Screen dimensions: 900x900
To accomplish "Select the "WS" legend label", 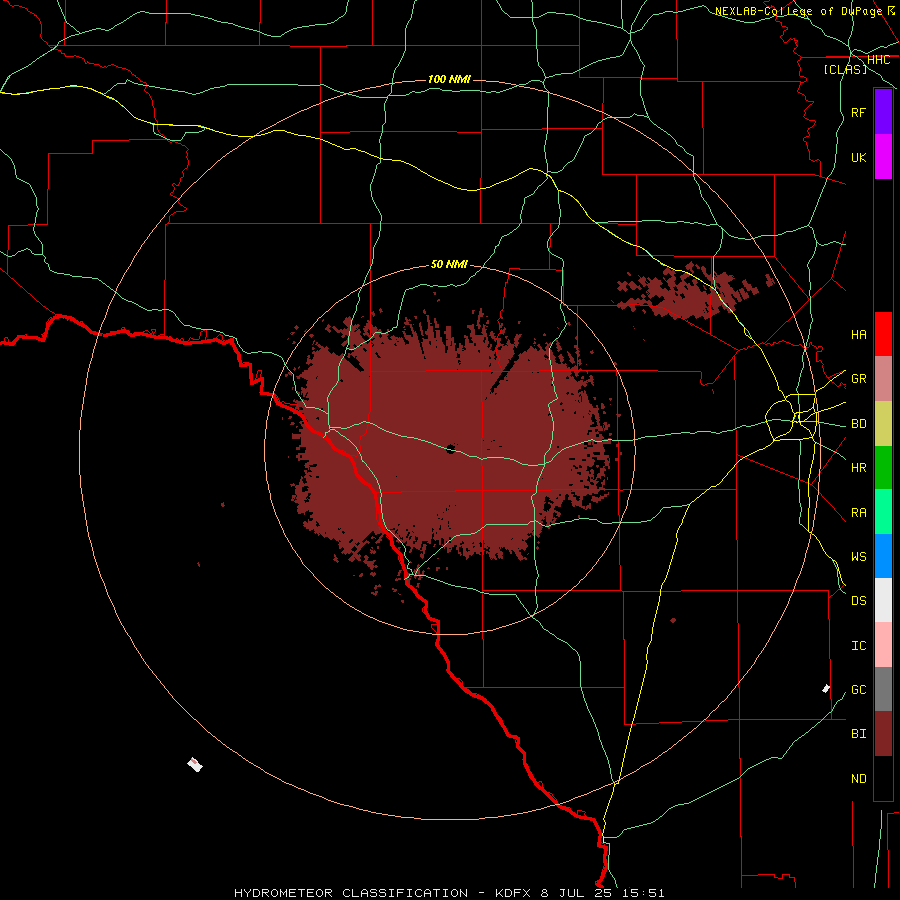I will tap(858, 557).
